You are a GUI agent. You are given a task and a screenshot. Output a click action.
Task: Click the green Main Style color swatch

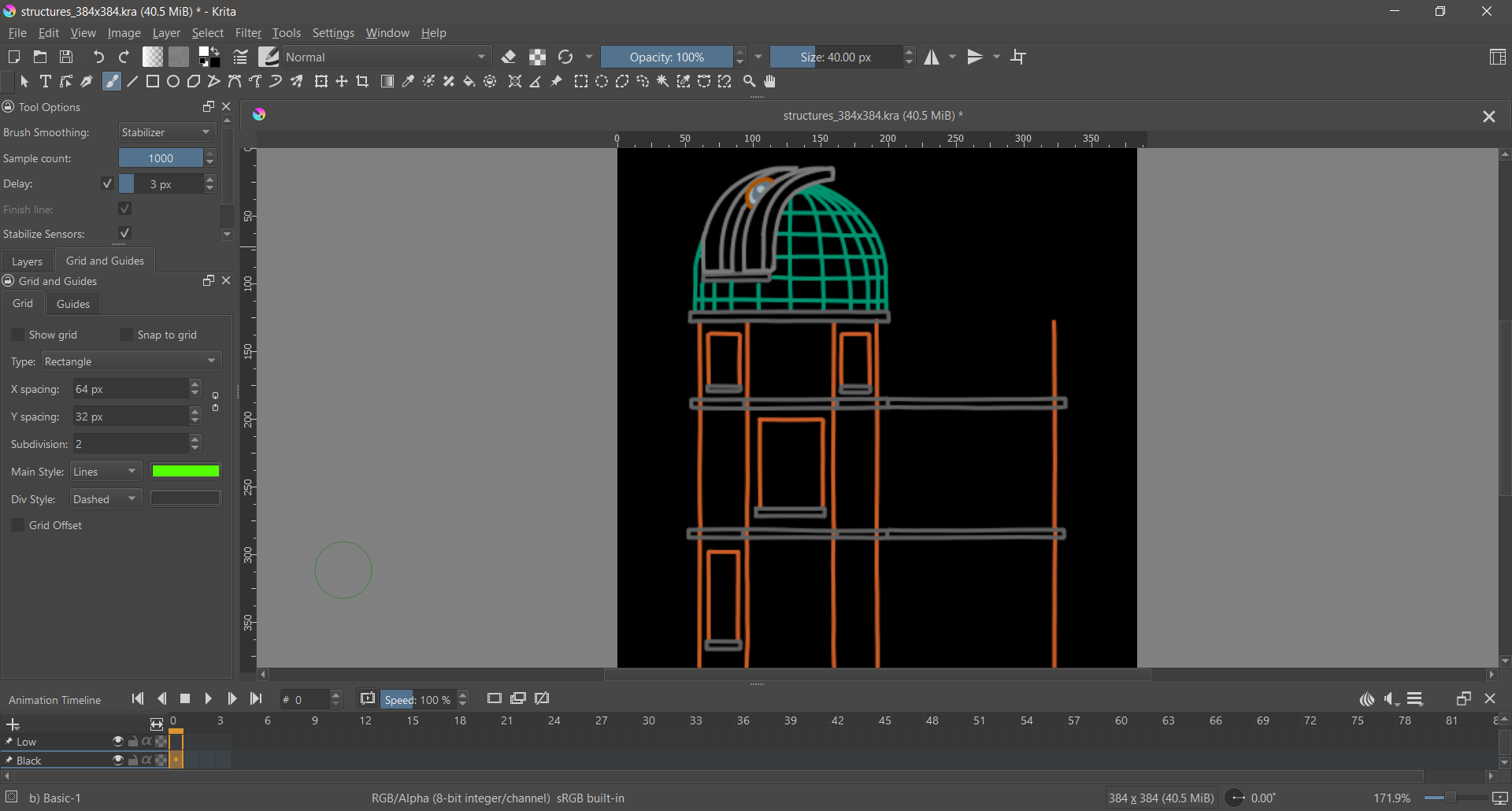pyautogui.click(x=186, y=472)
